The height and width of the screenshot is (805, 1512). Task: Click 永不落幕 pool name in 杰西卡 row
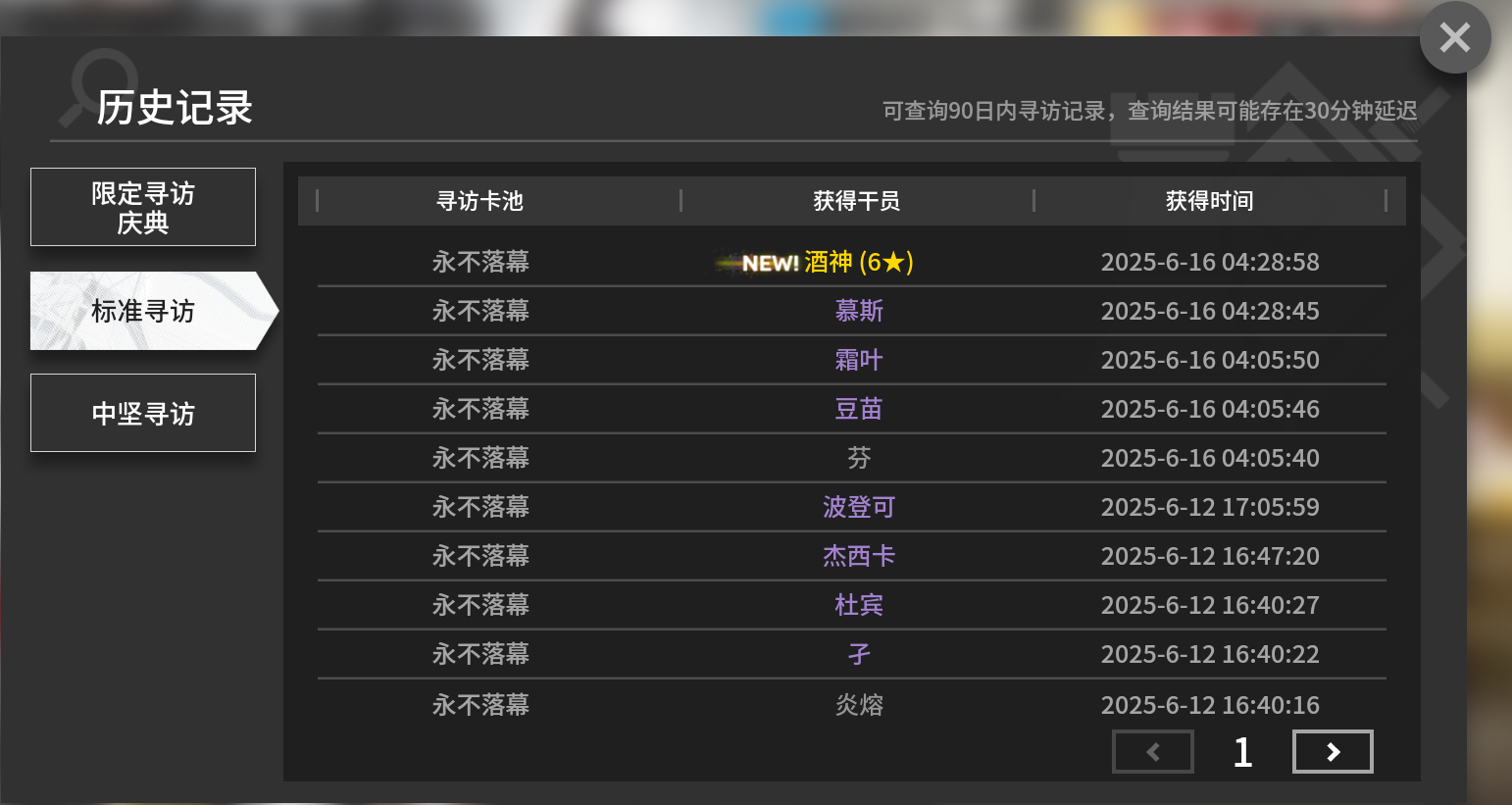pyautogui.click(x=480, y=556)
